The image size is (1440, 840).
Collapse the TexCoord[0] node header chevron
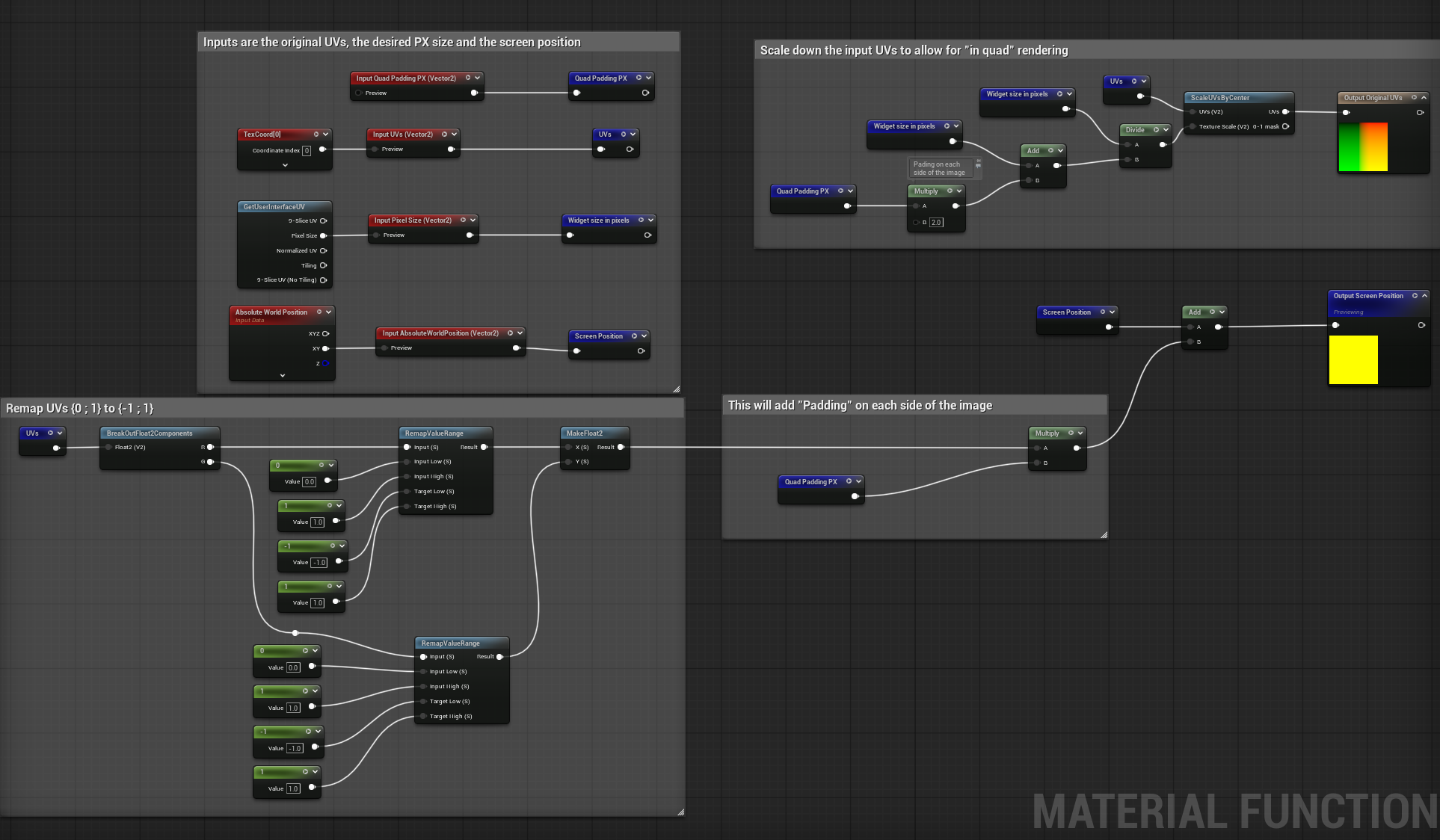point(325,135)
